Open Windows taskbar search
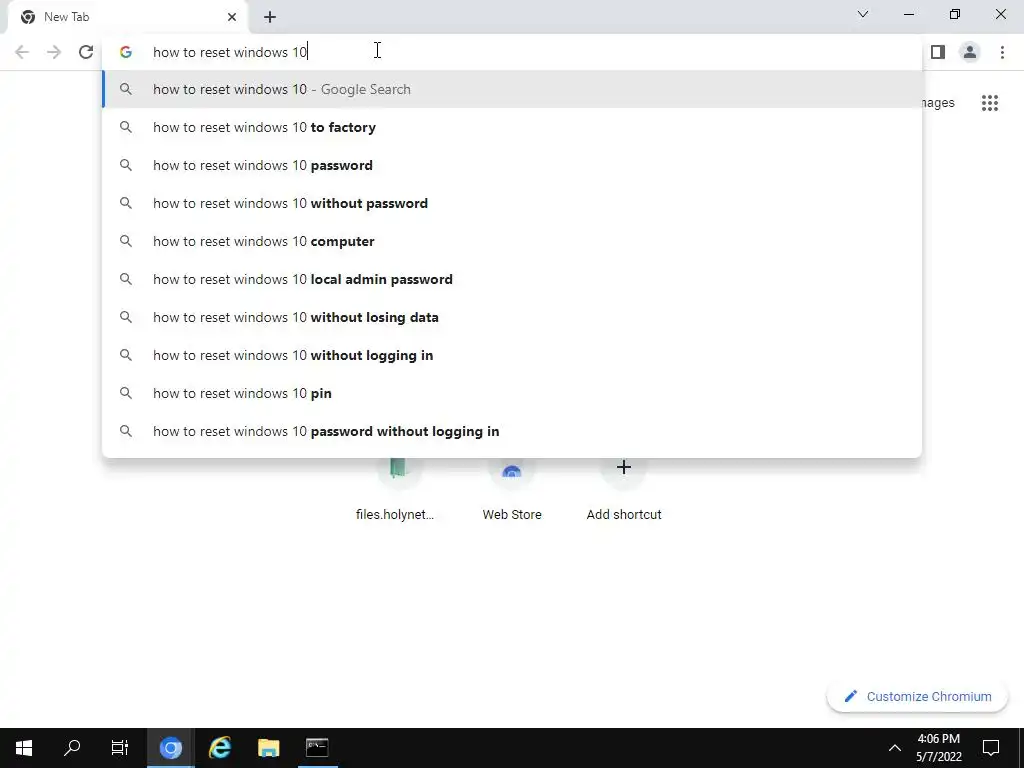Screen dimensions: 1024x768 [72, 748]
